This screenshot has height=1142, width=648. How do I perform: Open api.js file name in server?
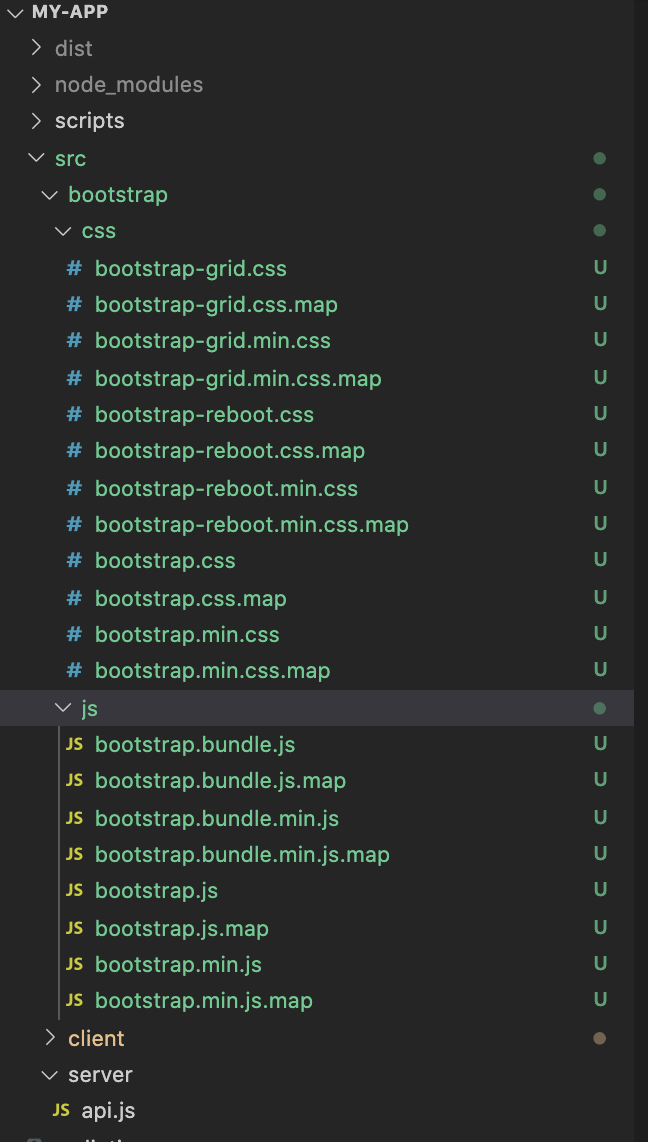click(x=108, y=1111)
